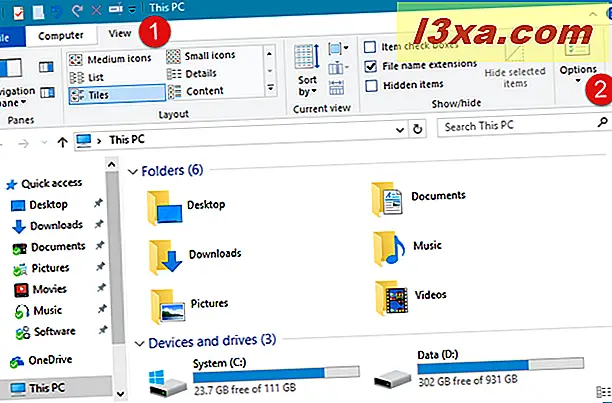Click layout gallery scroll up arrow
Screen dimensions: 612x403
(x=270, y=53)
